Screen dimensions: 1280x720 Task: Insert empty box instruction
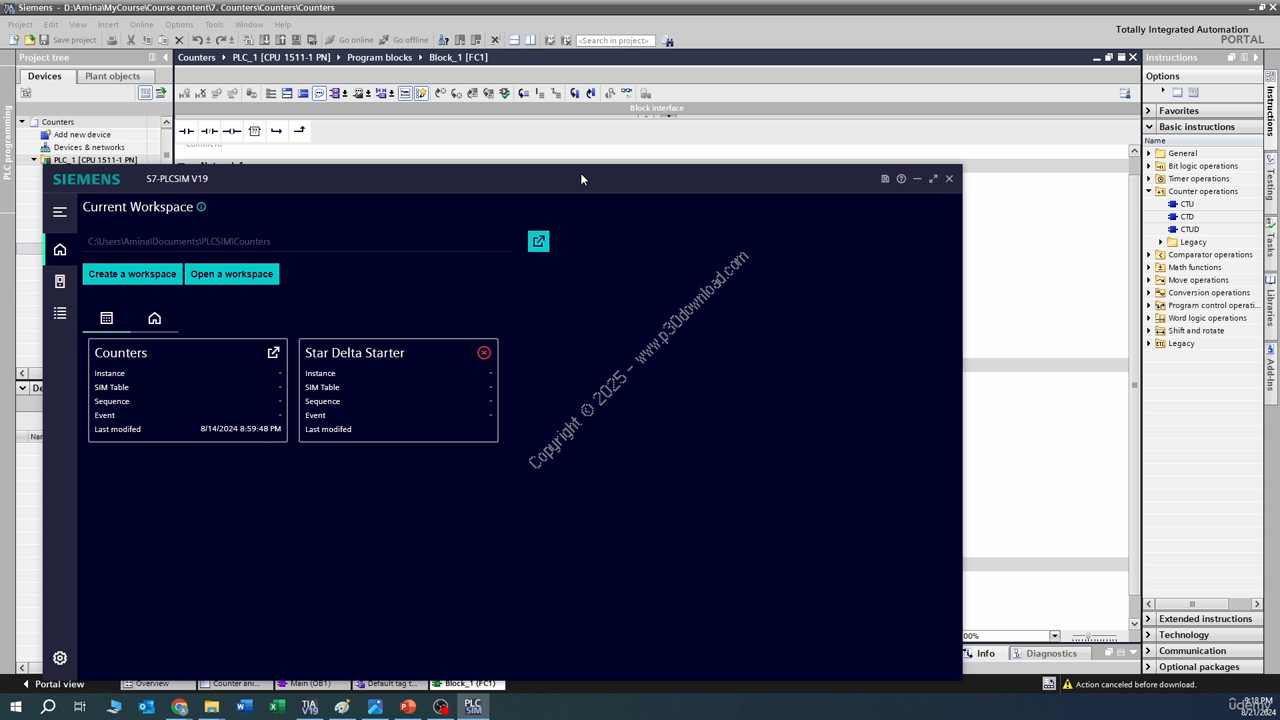click(x=254, y=131)
